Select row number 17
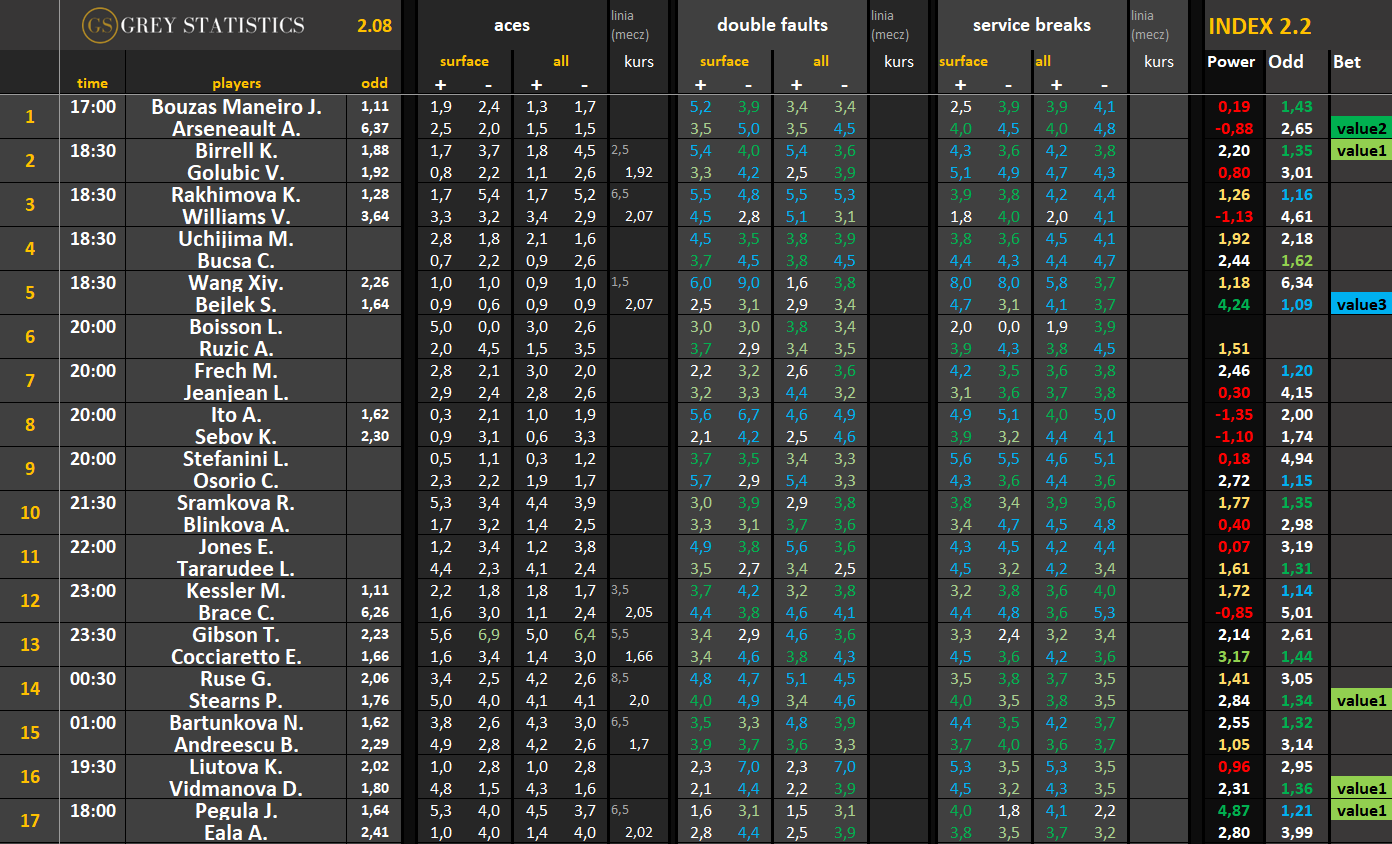 pyautogui.click(x=29, y=821)
